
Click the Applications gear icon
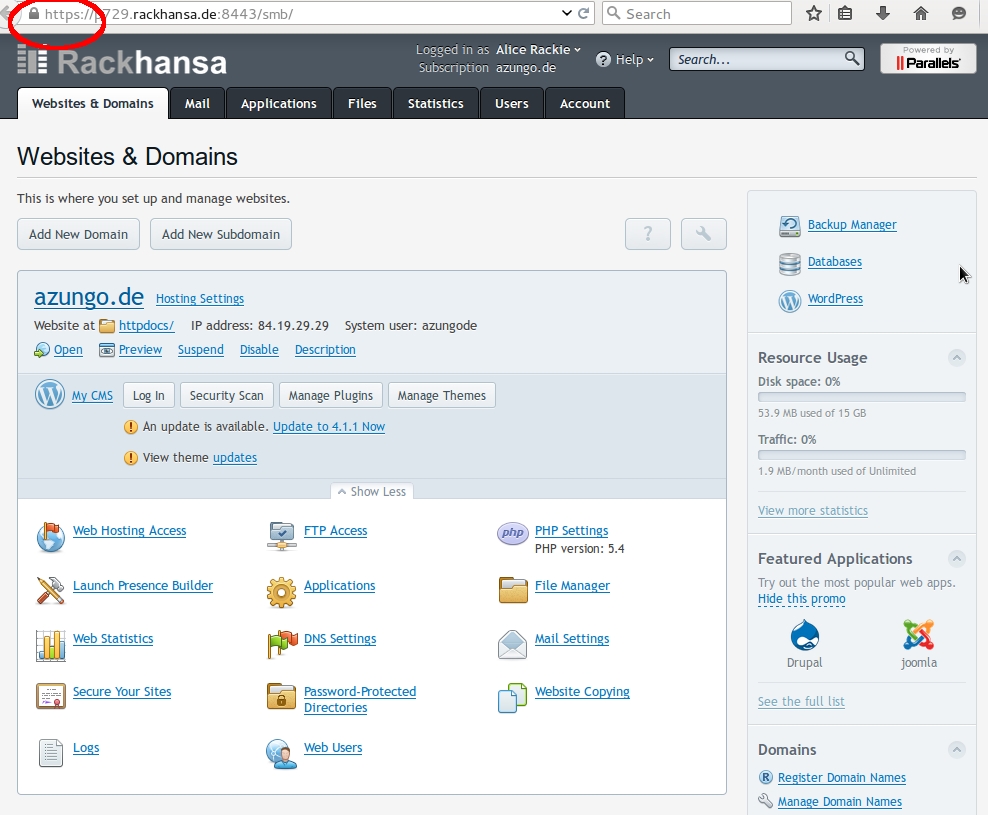point(281,592)
